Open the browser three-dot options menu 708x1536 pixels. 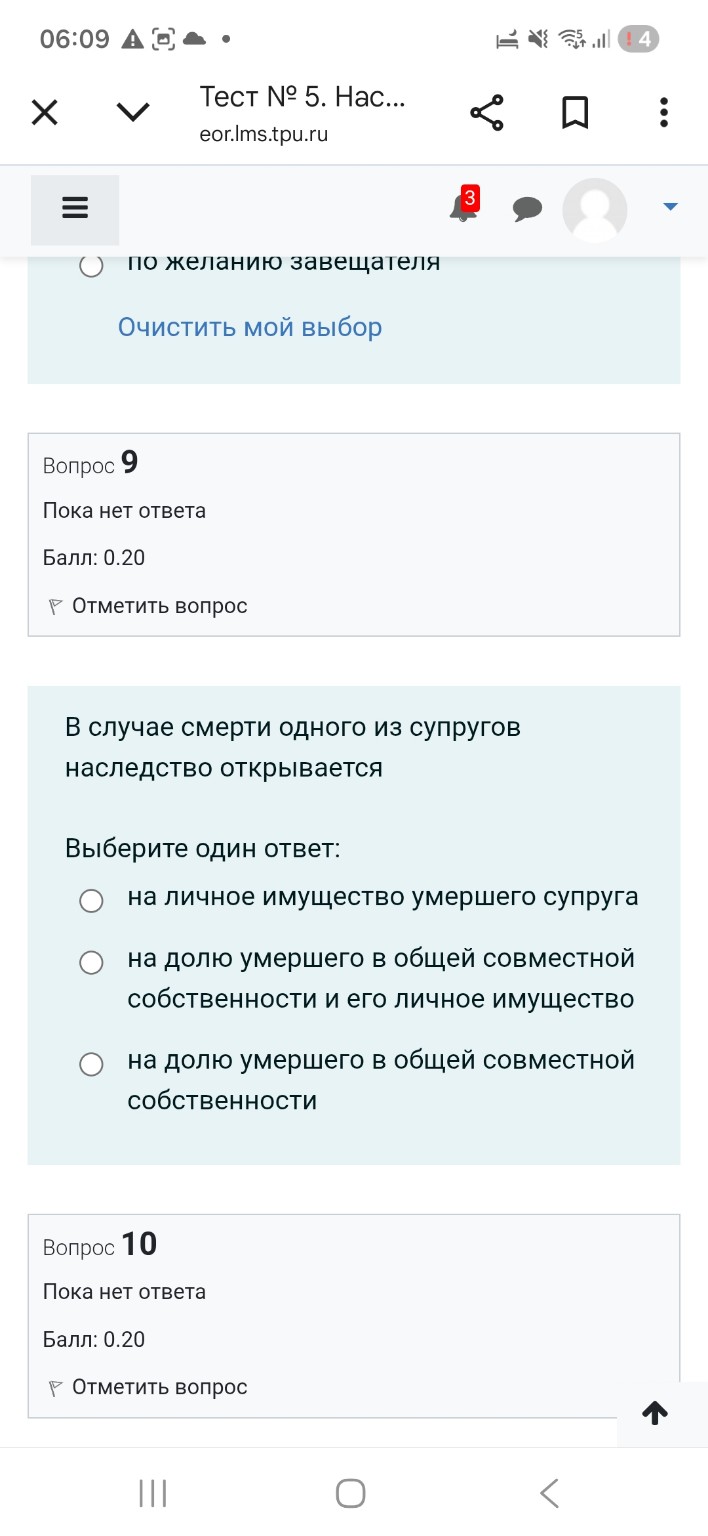coord(663,112)
